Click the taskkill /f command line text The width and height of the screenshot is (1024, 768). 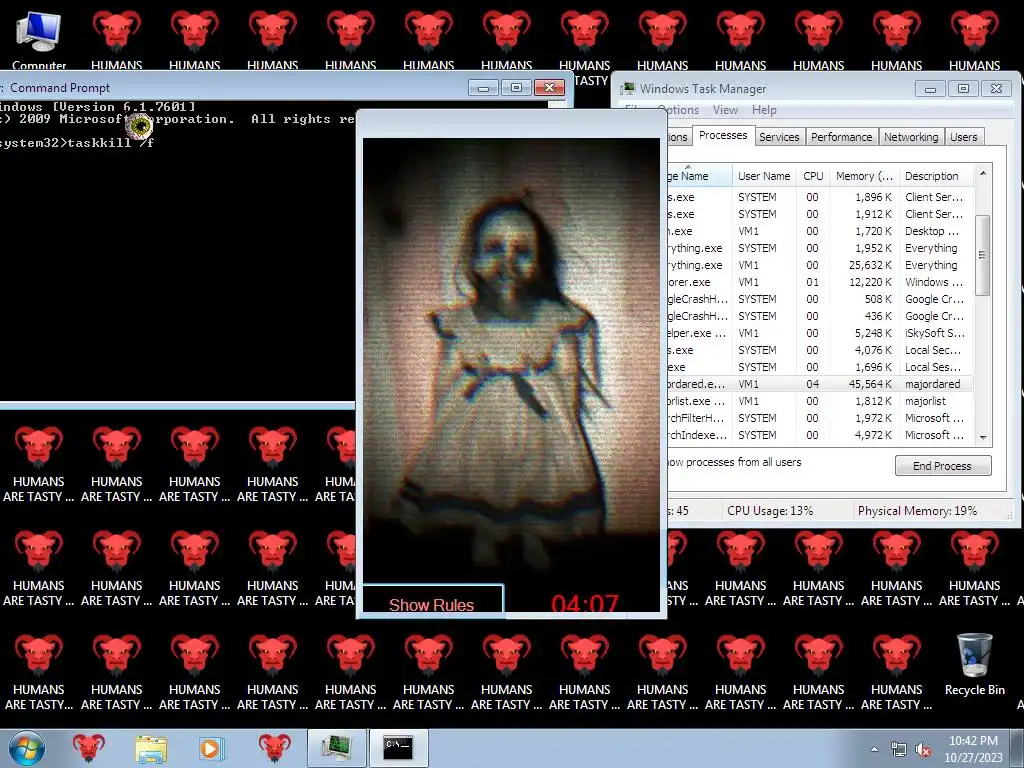click(110, 142)
